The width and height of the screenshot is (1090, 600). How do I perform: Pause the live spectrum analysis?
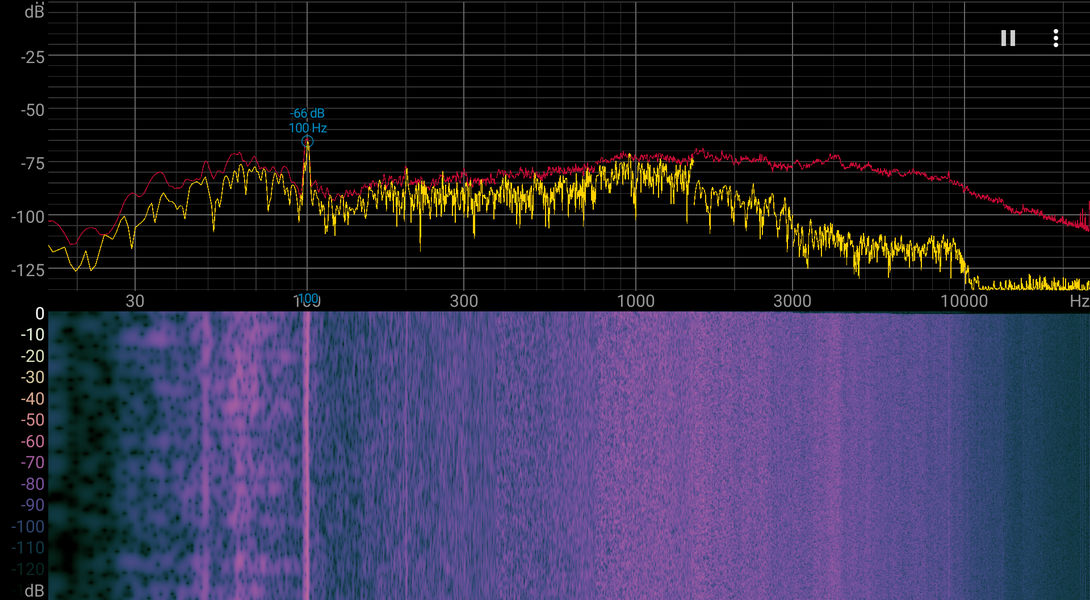pyautogui.click(x=1008, y=38)
